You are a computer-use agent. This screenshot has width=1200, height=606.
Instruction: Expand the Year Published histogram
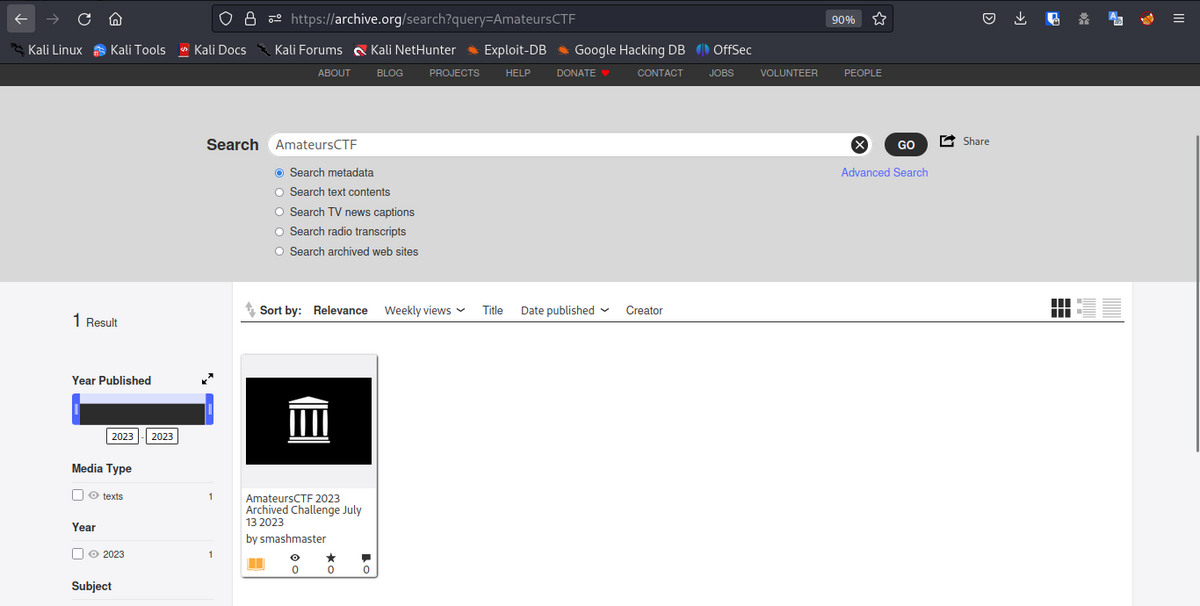coord(207,379)
